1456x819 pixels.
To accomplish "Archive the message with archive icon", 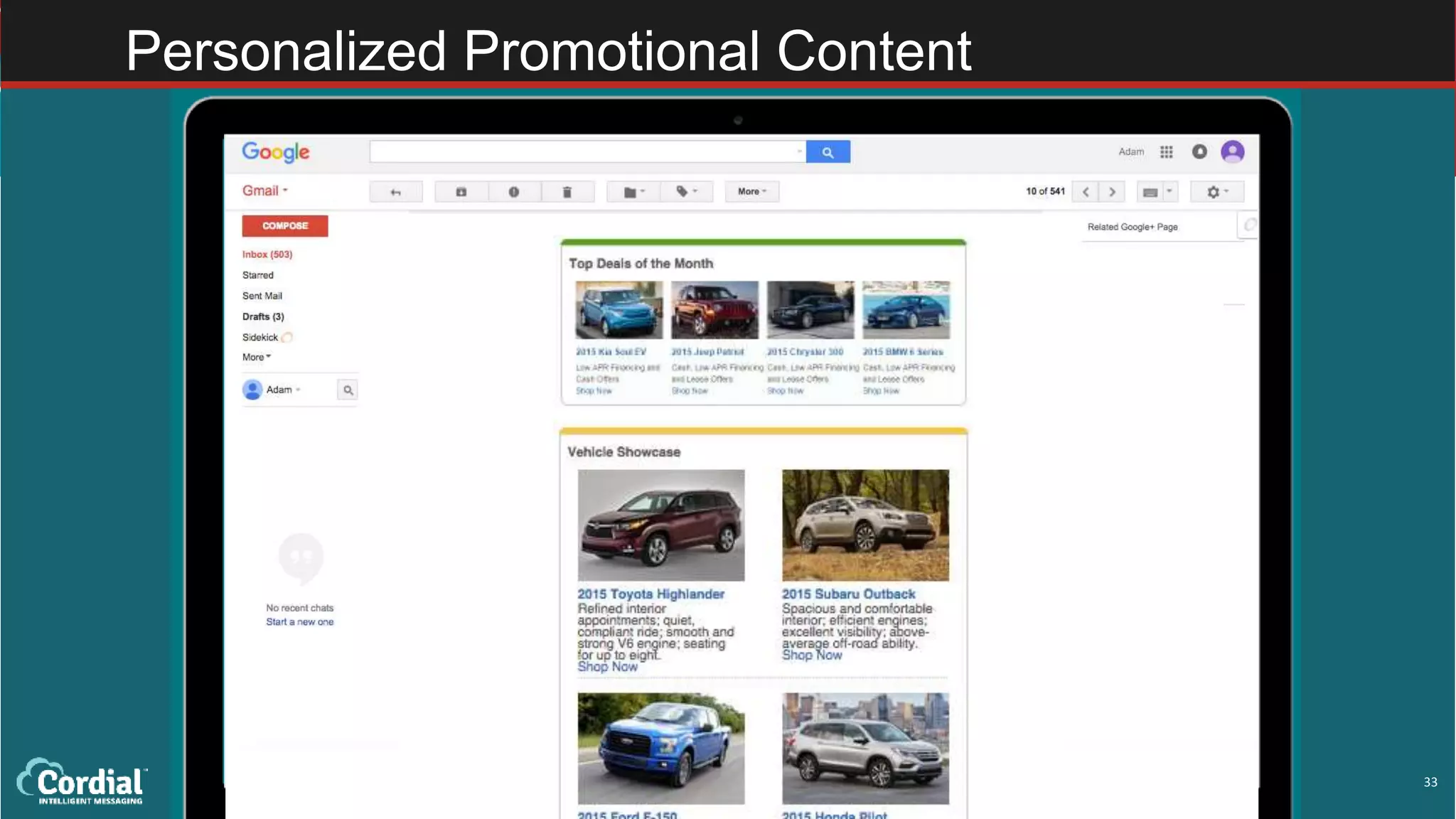I will tap(461, 192).
